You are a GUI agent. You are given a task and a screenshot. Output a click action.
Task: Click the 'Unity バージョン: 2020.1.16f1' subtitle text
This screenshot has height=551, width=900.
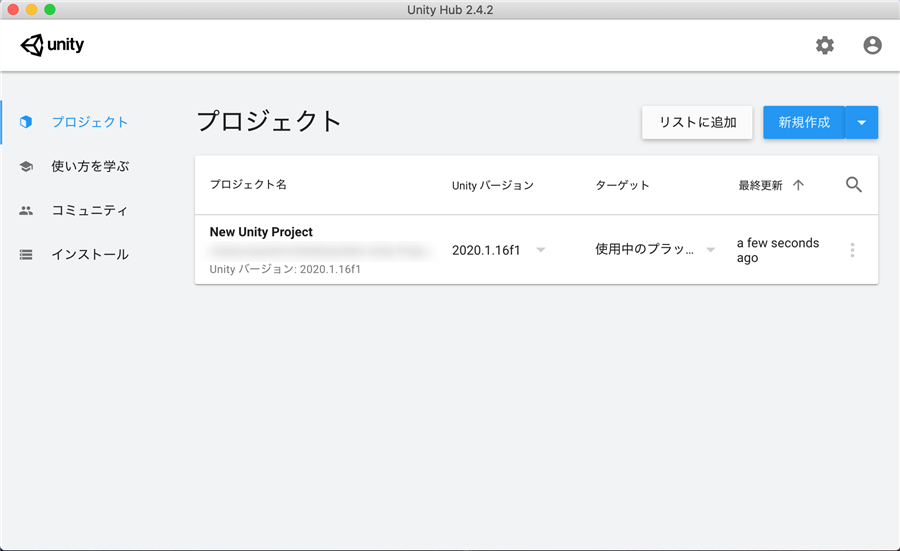[x=285, y=269]
